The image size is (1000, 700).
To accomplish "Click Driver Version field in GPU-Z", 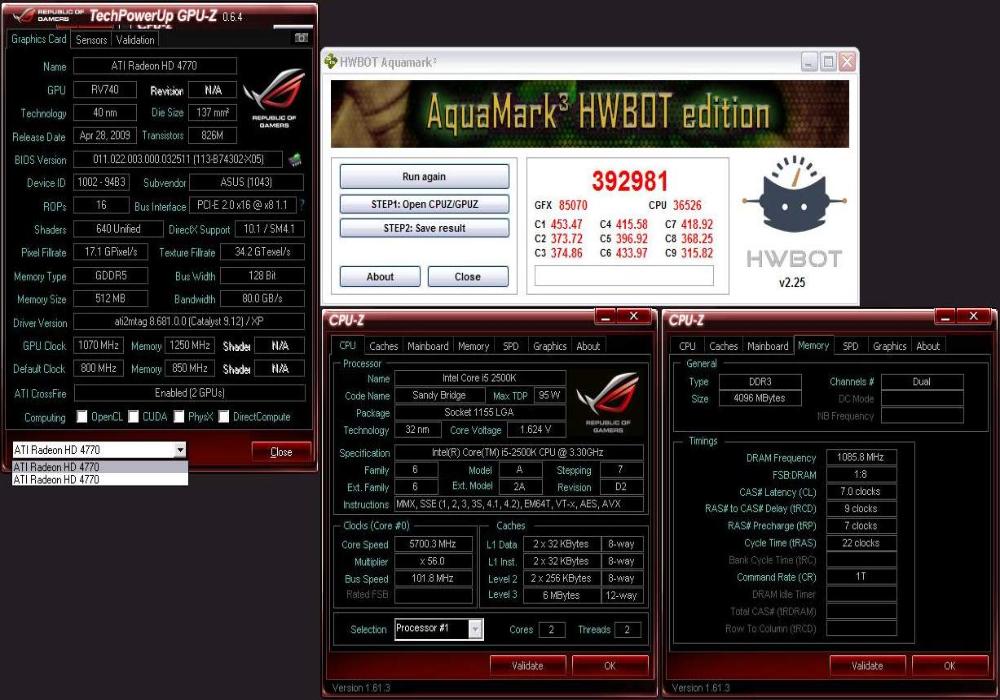I will pyautogui.click(x=189, y=322).
